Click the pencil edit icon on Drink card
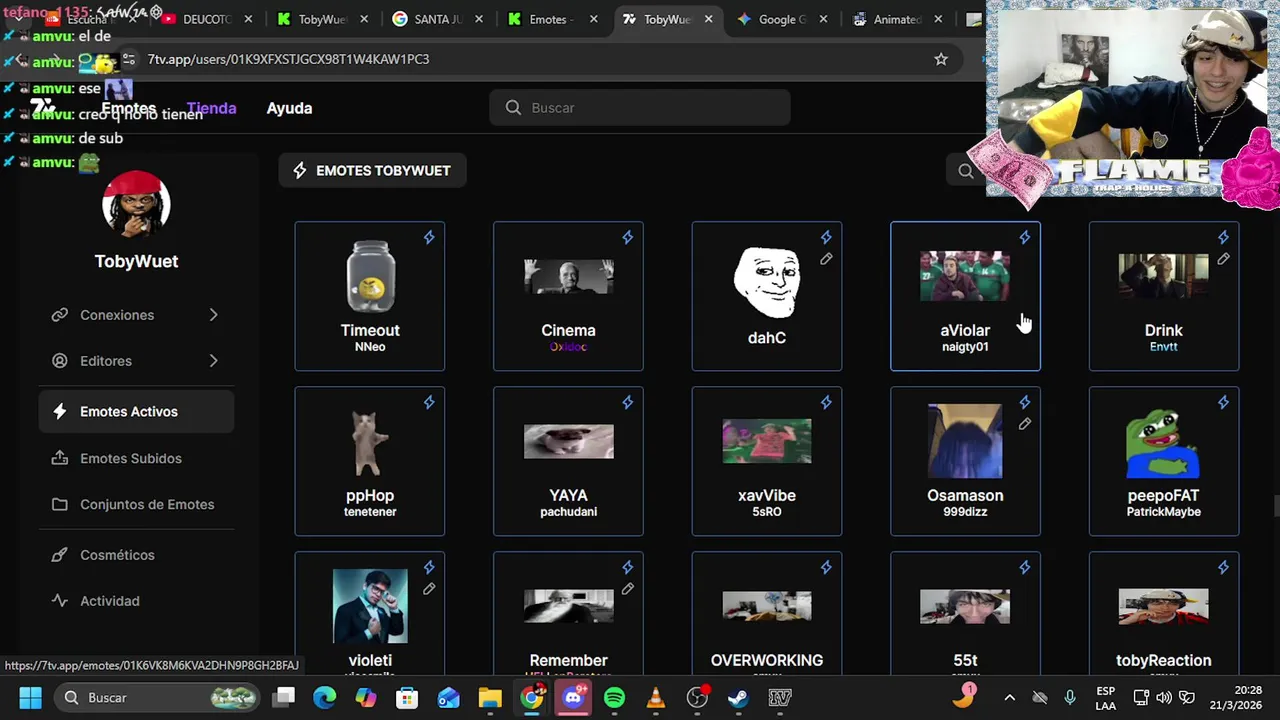The width and height of the screenshot is (1280, 720). point(1223,259)
